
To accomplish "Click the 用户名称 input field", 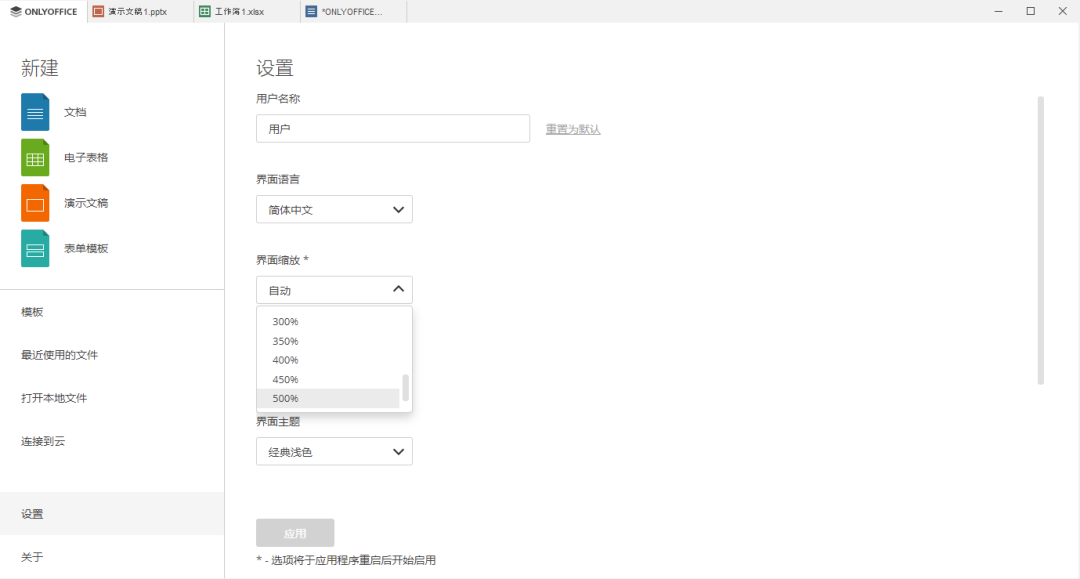I will pos(393,128).
